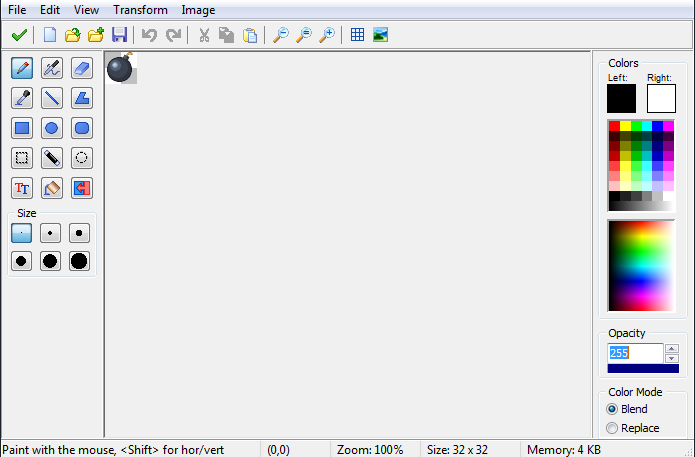Image resolution: width=695 pixels, height=457 pixels.
Task: Increase opacity with the up arrow
Action: click(x=672, y=348)
